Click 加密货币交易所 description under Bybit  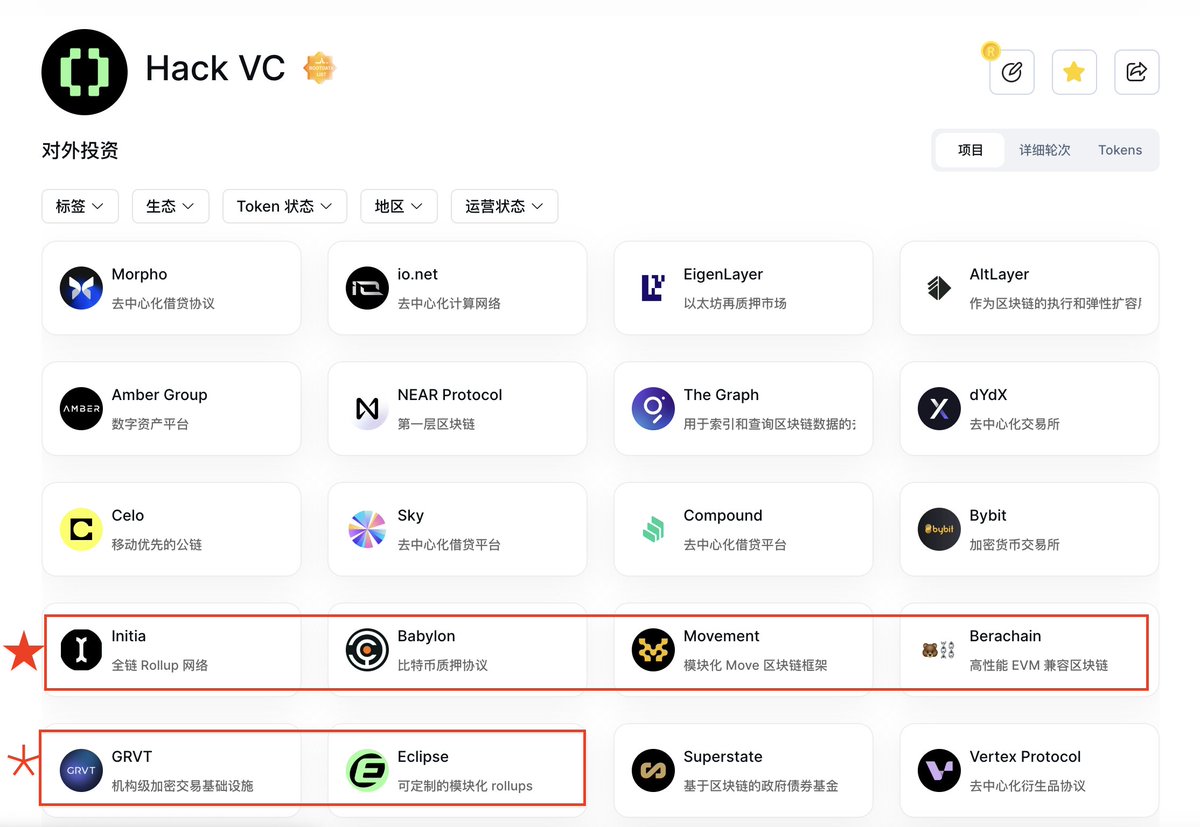point(1015,545)
